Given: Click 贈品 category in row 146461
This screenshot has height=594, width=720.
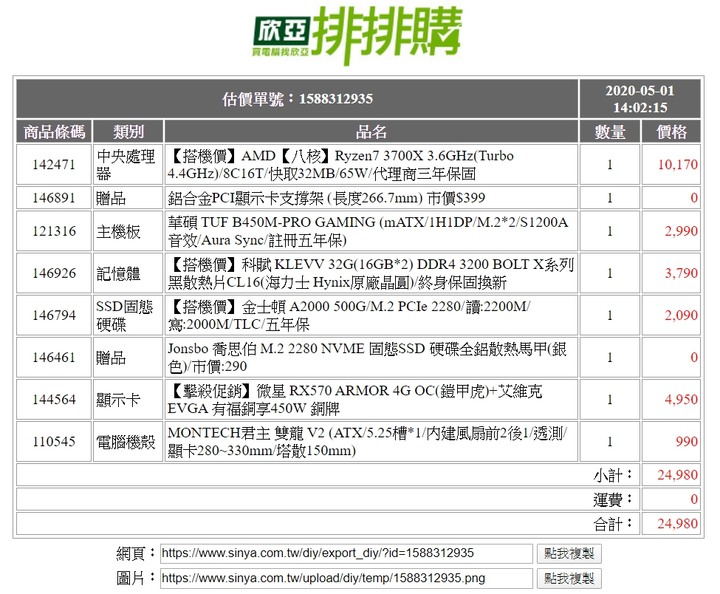Looking at the screenshot, I should pos(128,357).
